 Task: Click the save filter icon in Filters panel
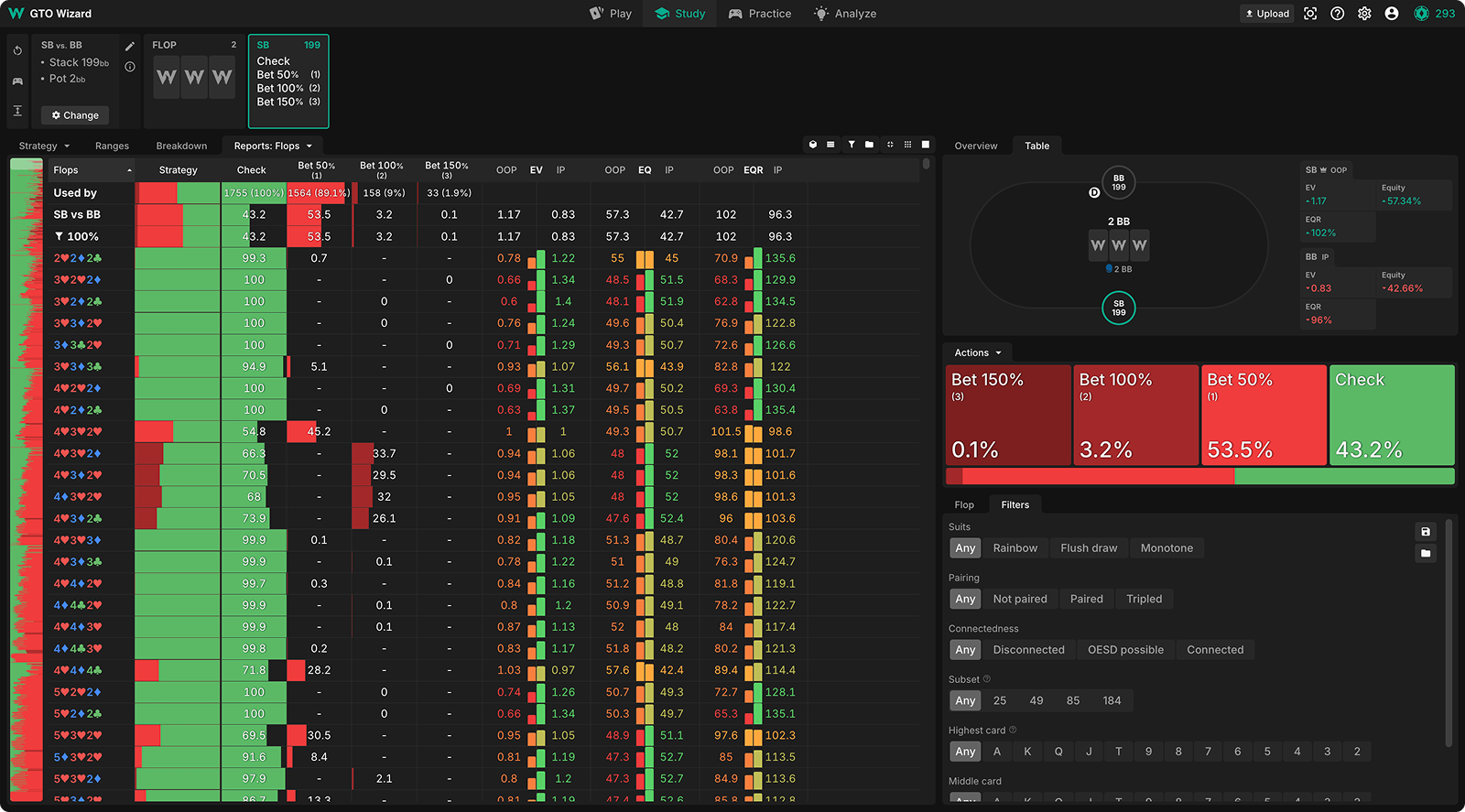[x=1426, y=532]
